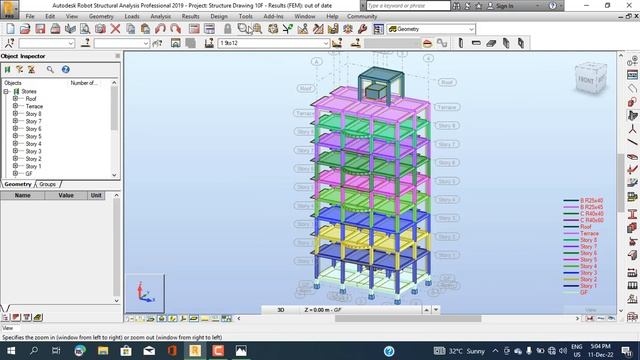Click the horizontal beam section icon
The width and height of the screenshot is (640, 360).
pos(476,43)
